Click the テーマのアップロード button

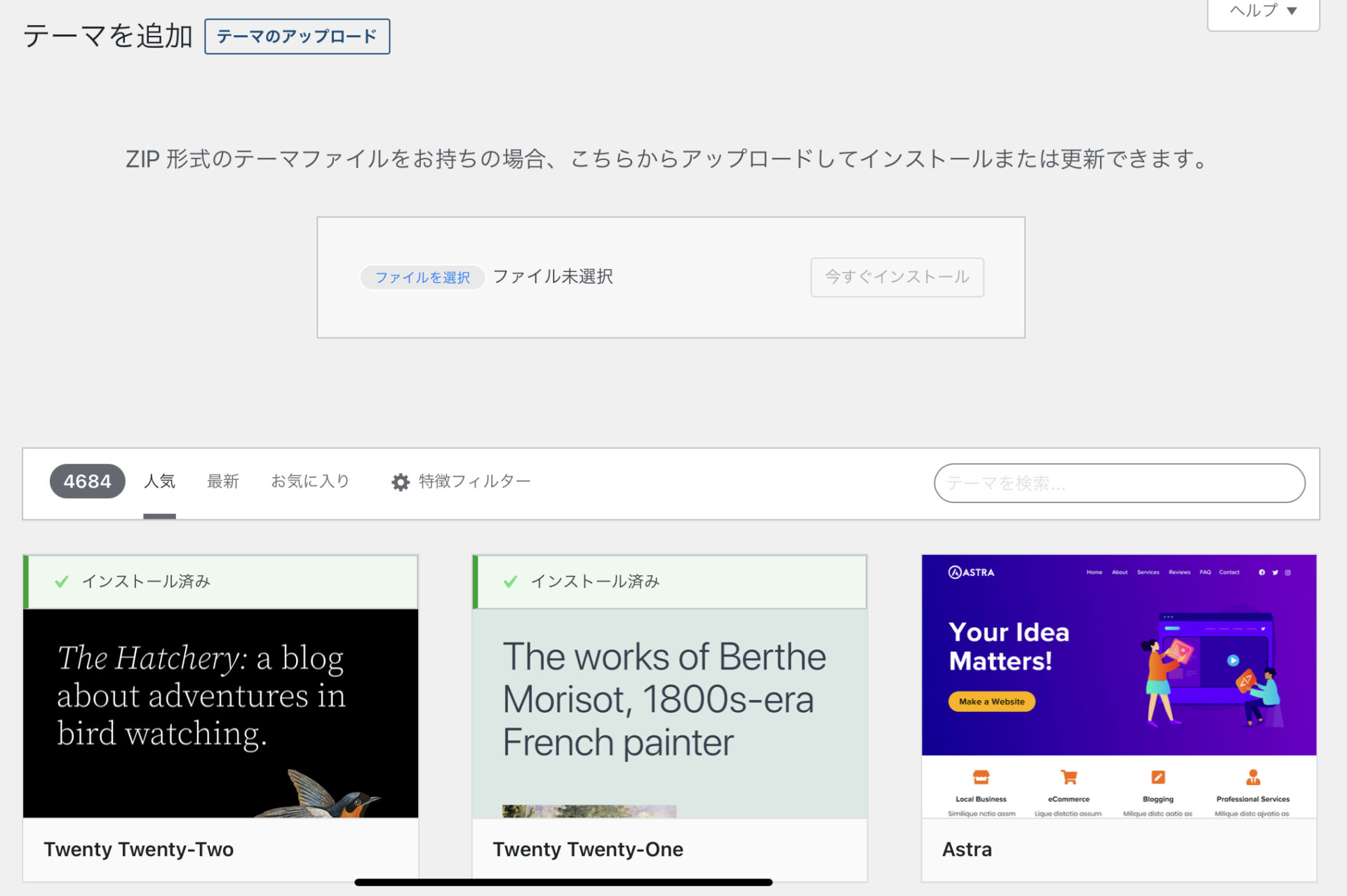[x=297, y=36]
